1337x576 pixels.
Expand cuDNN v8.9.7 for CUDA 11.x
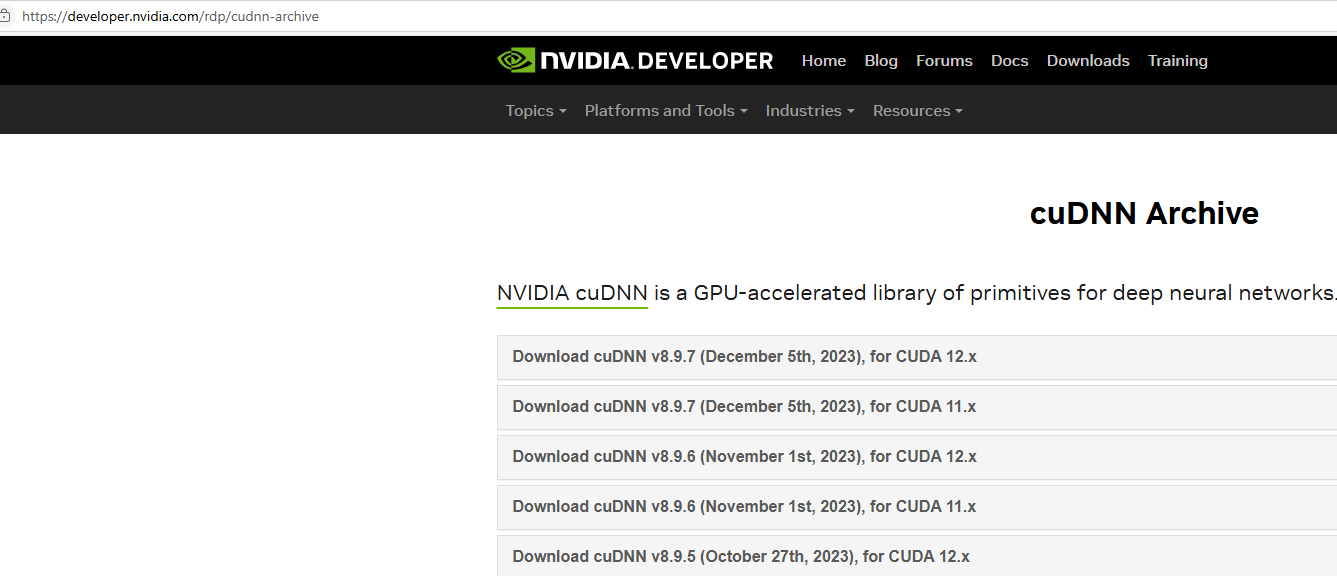(x=917, y=407)
